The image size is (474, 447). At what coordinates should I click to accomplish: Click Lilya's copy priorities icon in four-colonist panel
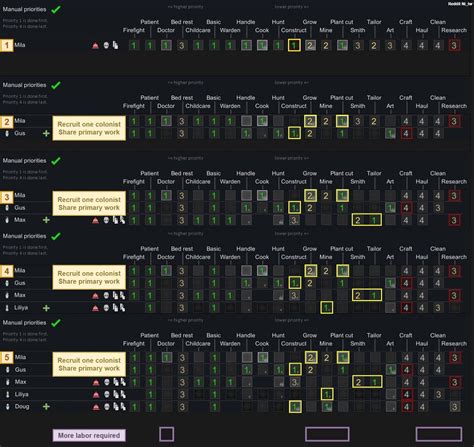115,308
